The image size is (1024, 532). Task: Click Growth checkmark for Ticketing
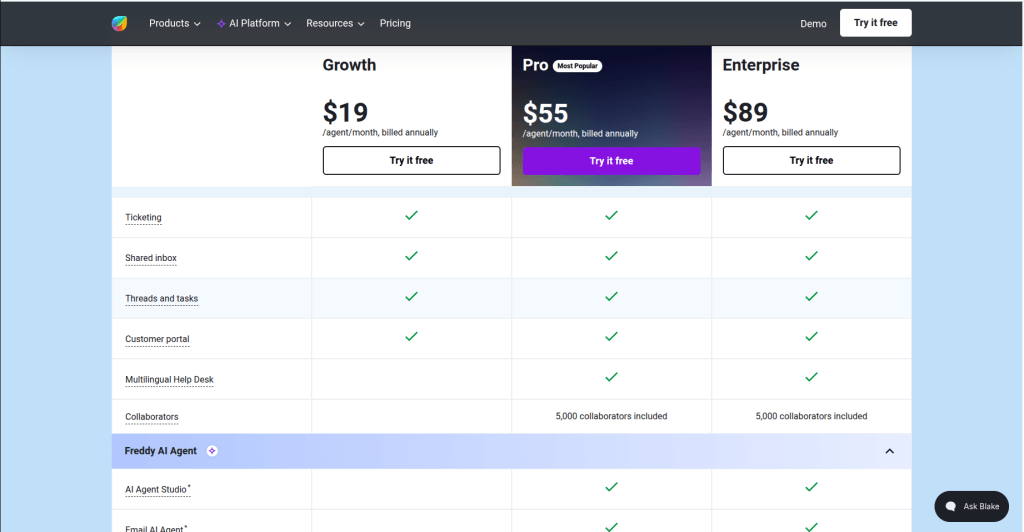[411, 215]
